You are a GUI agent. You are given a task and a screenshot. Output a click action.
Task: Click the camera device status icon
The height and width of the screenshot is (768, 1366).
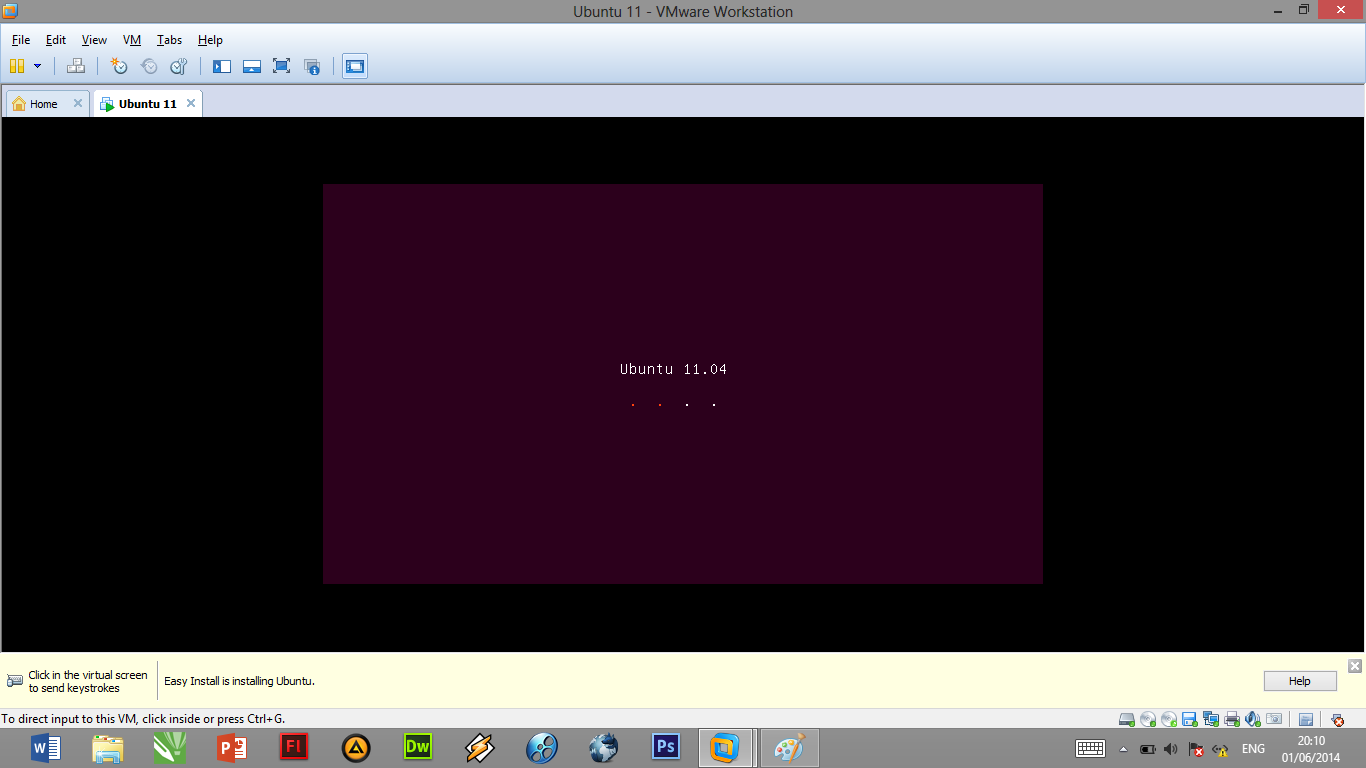coord(1274,719)
